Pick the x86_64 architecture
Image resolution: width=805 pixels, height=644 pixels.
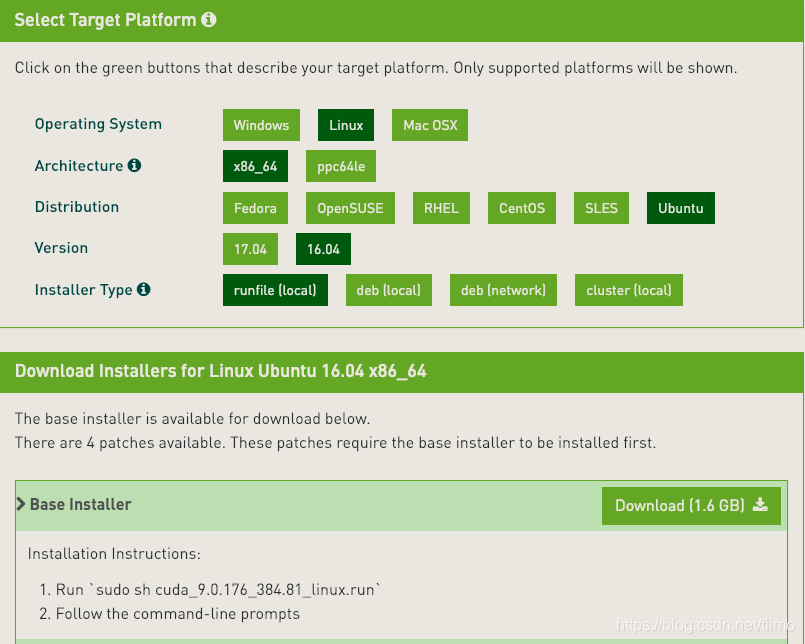[255, 166]
